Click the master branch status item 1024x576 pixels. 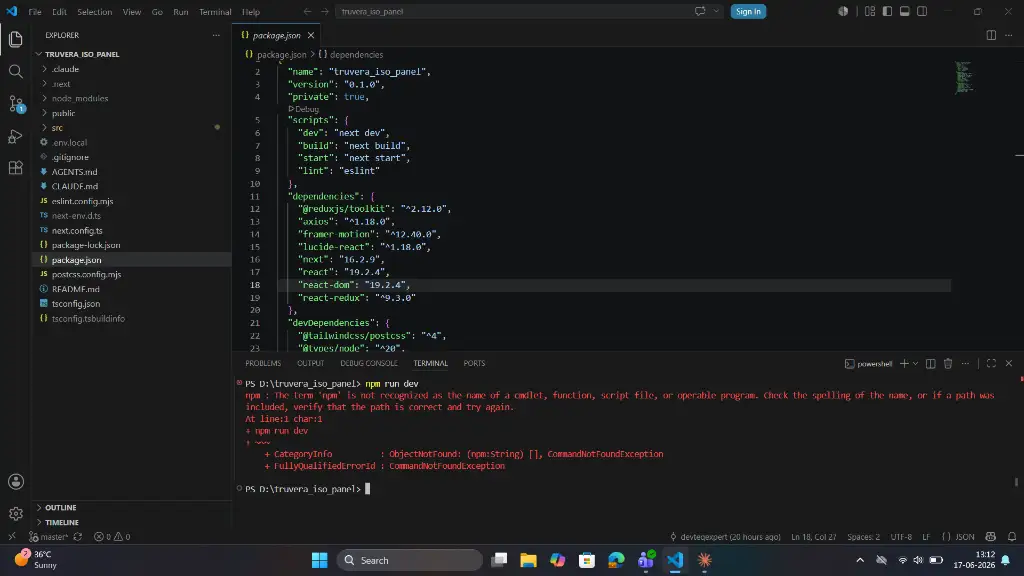[49, 537]
